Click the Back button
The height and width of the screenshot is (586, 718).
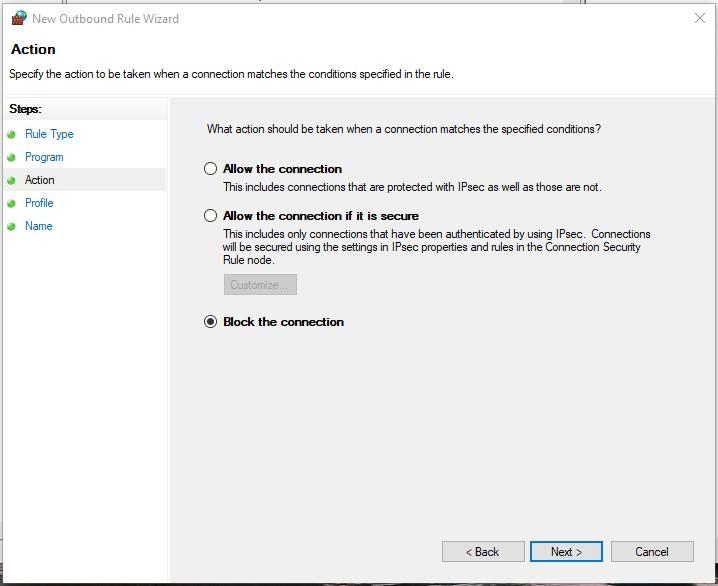pos(483,552)
